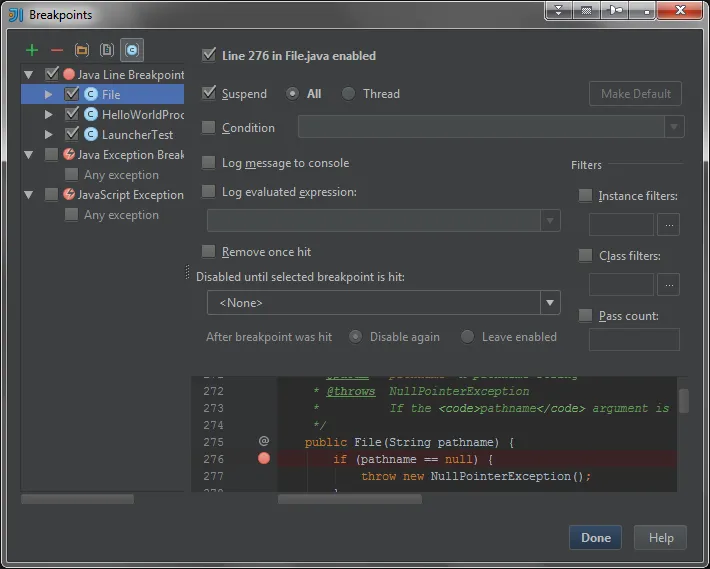Click the code preview horizontal scrollbar
The image size is (710, 569).
point(350,499)
